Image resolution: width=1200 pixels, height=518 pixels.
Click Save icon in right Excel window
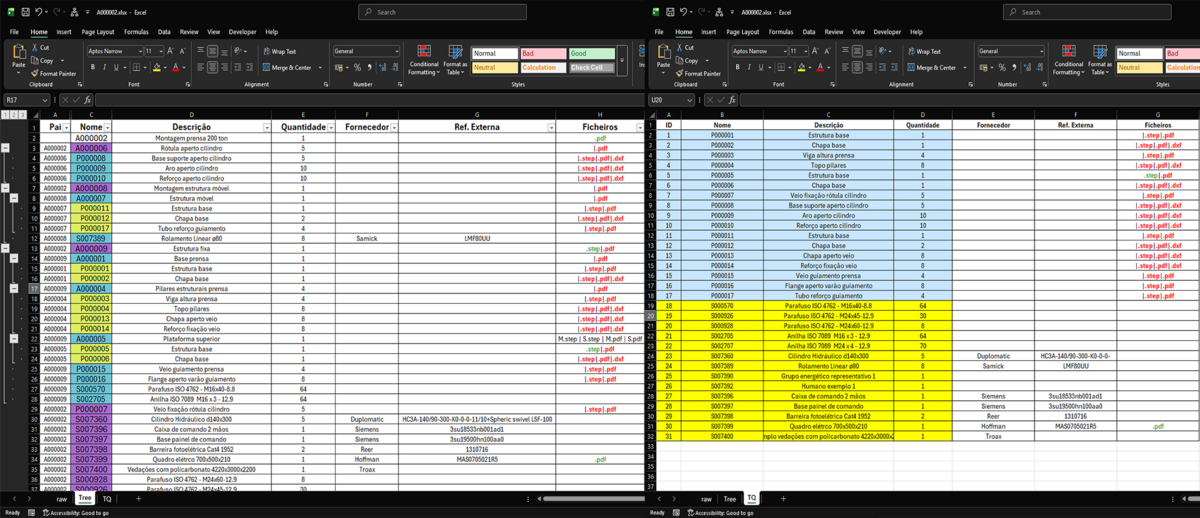[x=670, y=12]
